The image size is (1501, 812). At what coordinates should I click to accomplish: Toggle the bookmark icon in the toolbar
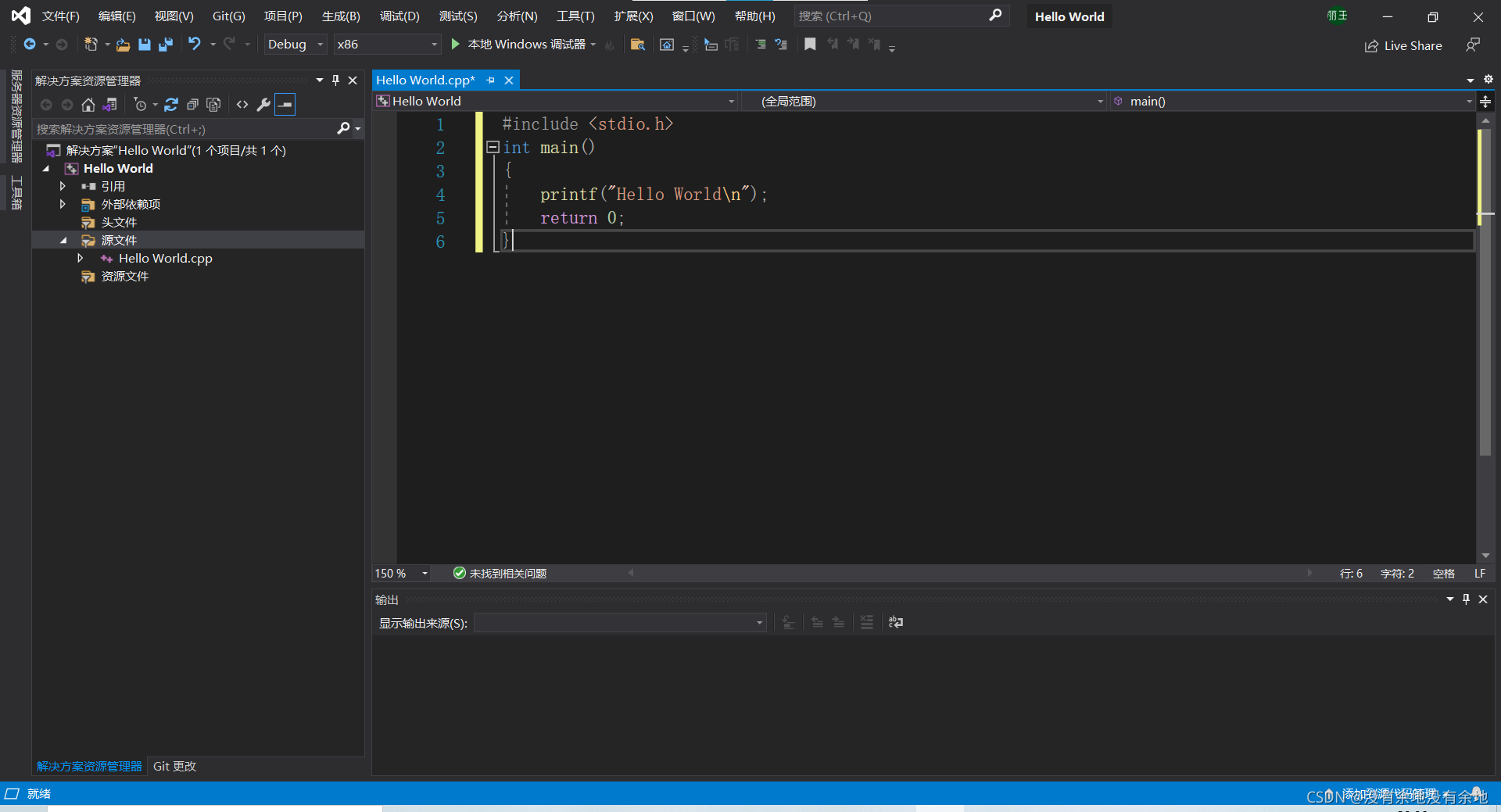[810, 45]
